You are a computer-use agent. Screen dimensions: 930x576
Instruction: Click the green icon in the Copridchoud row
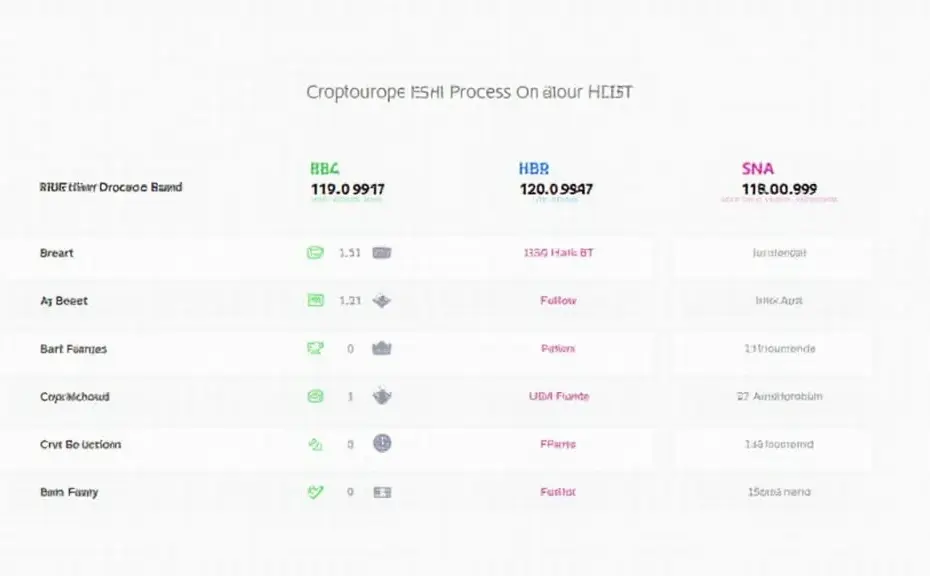coord(315,396)
